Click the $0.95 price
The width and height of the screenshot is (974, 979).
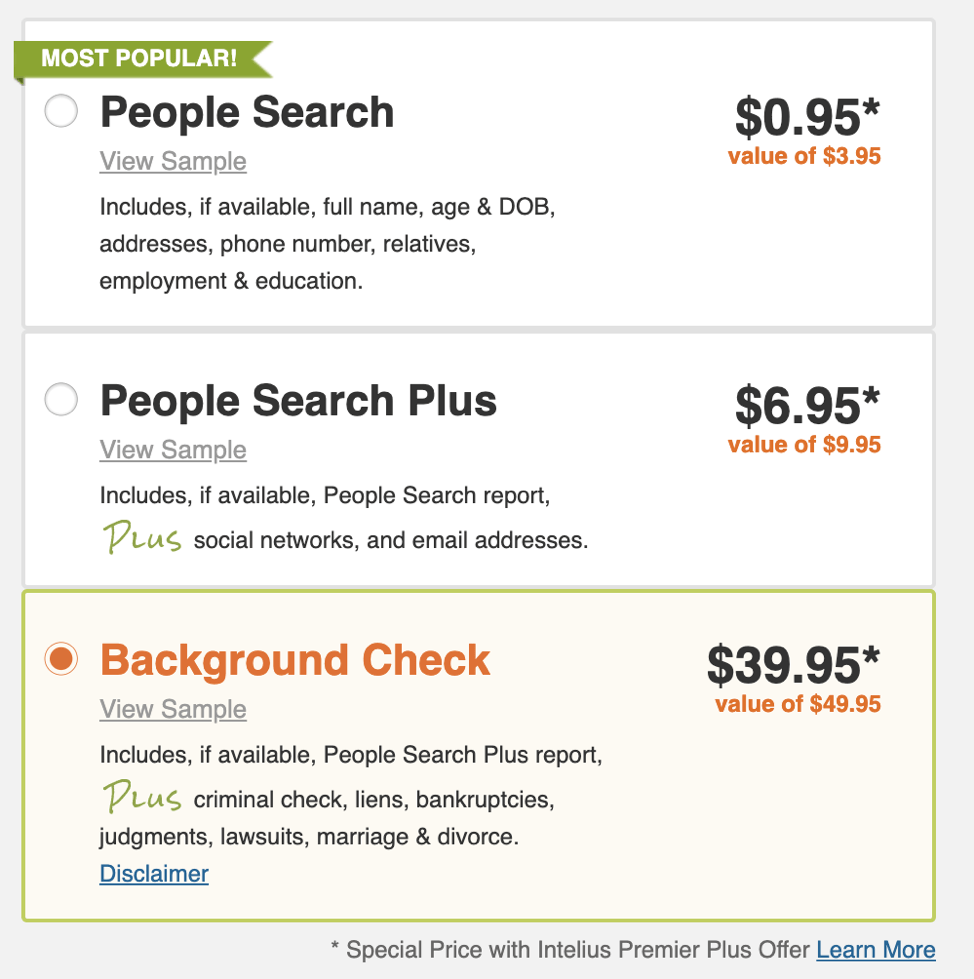pyautogui.click(x=807, y=118)
